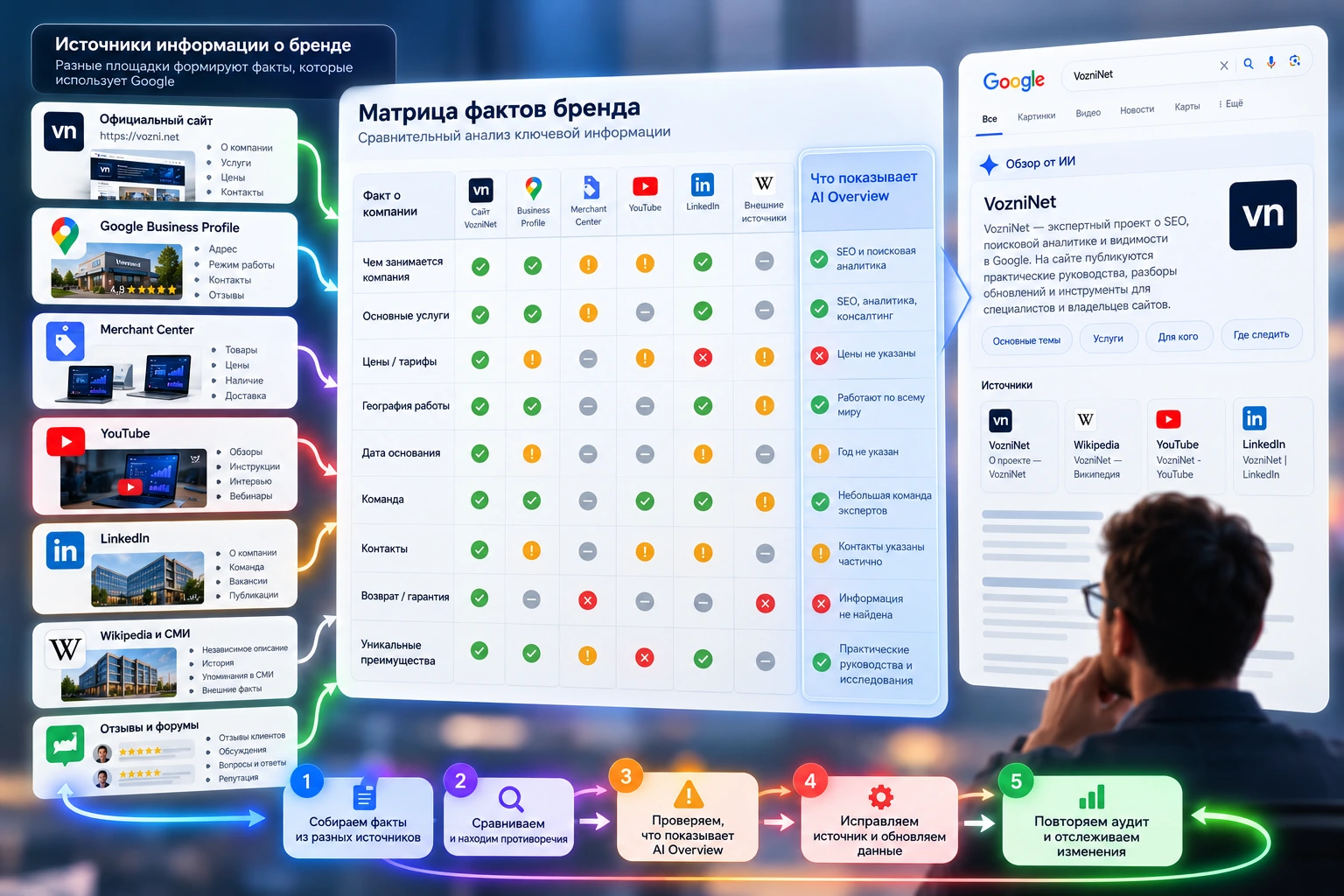Image resolution: width=1344 pixels, height=896 pixels.
Task: Switch to the Новости tab
Action: point(1137,109)
